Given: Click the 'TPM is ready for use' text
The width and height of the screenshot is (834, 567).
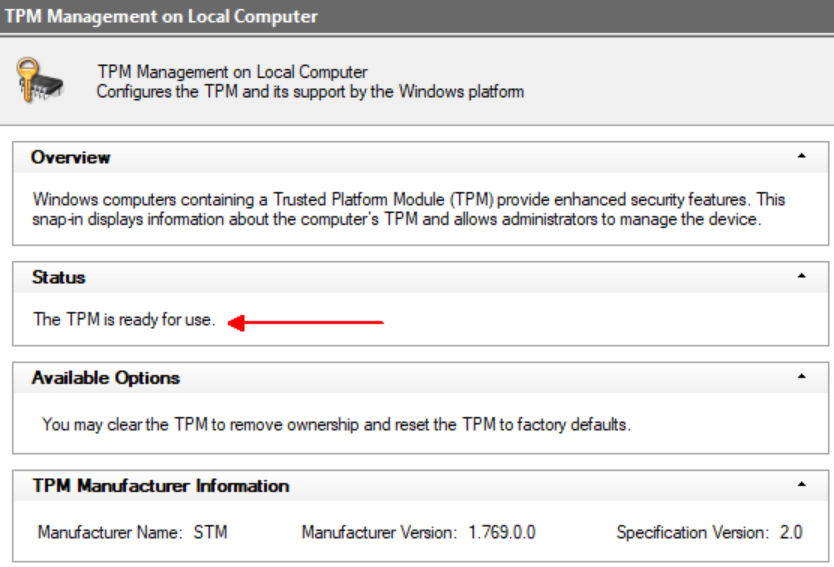Looking at the screenshot, I should (124, 320).
